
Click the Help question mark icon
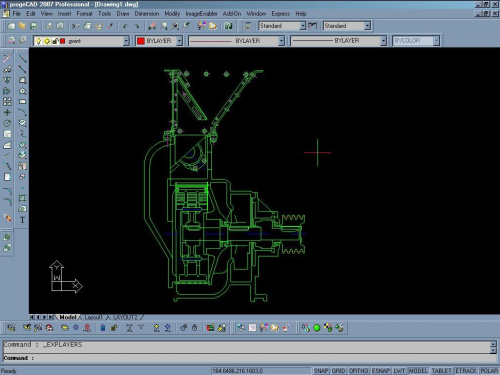[228, 26]
